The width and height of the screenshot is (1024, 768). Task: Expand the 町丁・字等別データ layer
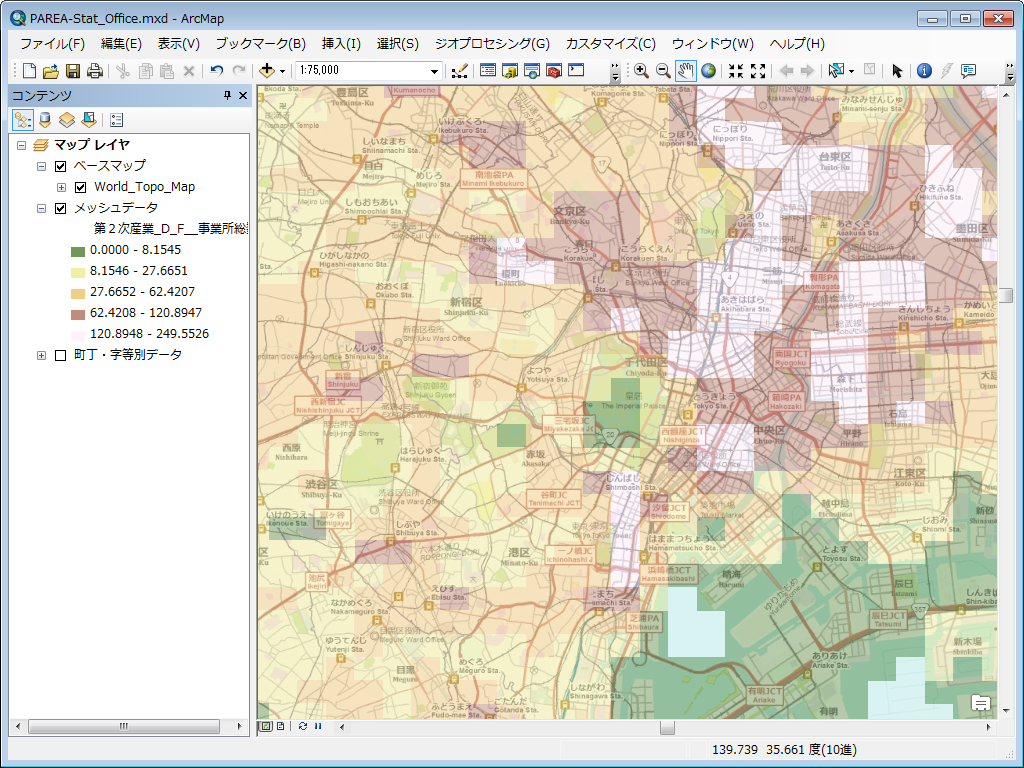pos(41,355)
